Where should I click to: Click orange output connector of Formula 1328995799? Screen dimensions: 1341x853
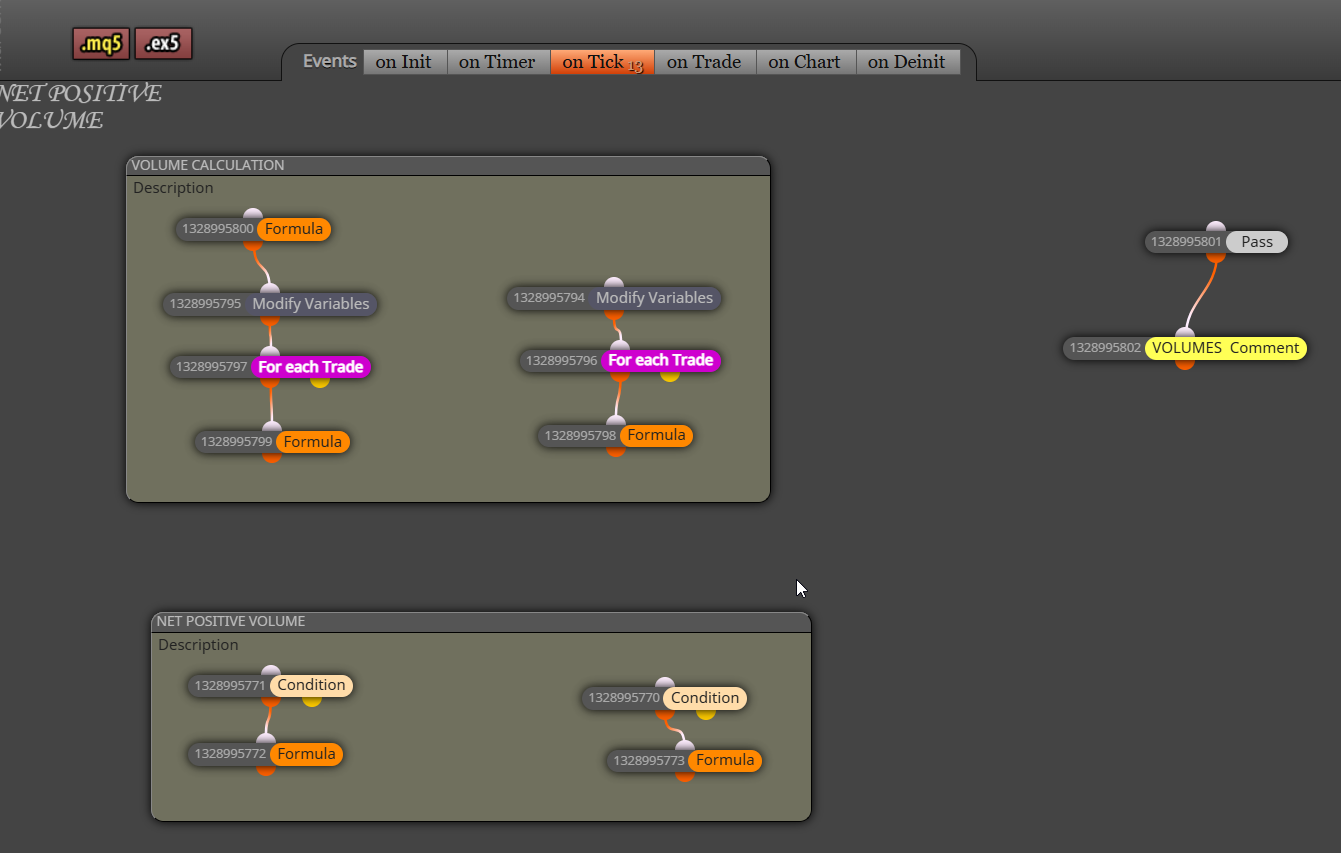(x=272, y=457)
